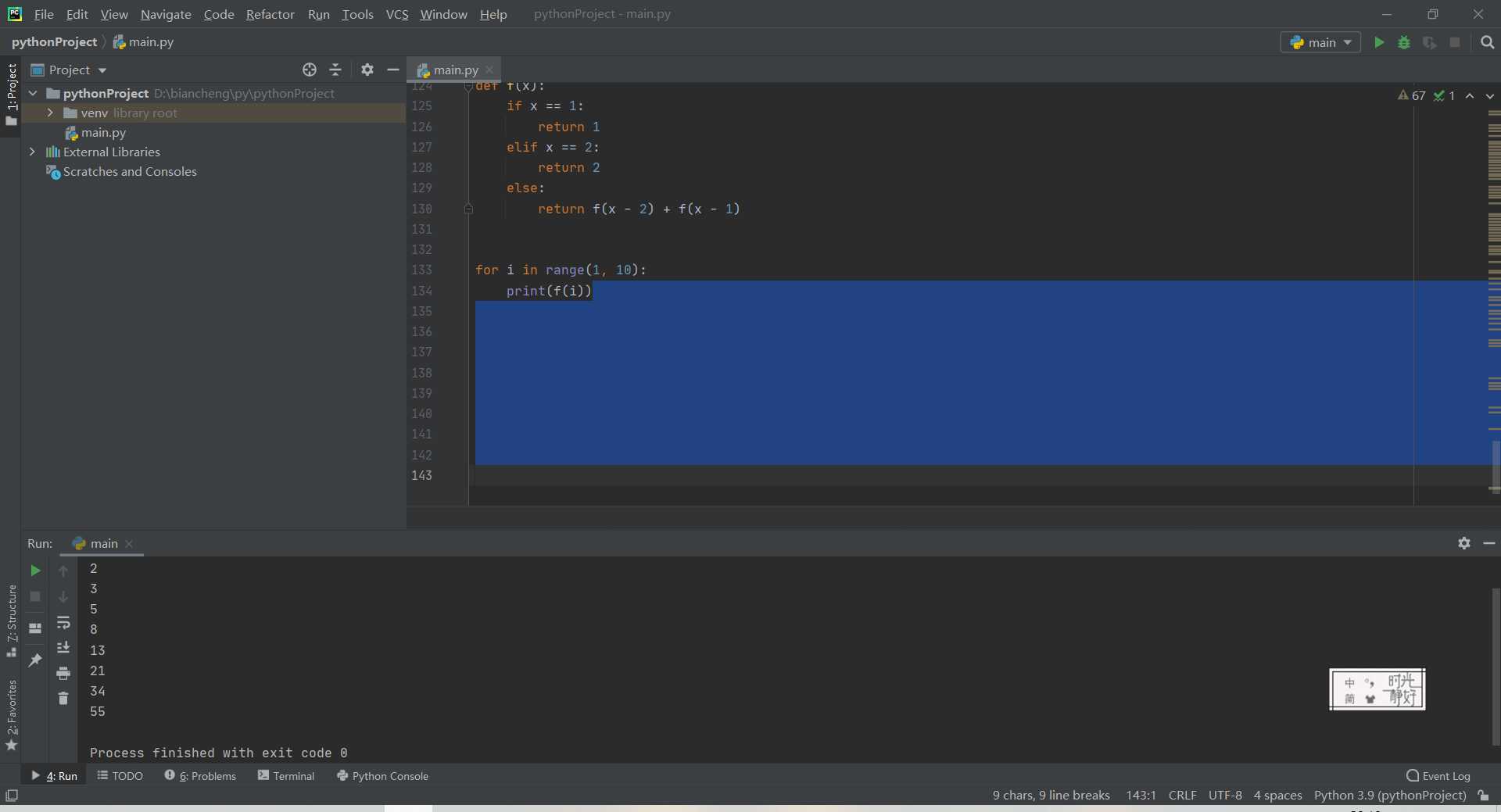Toggle the 4: Run tool window button
This screenshot has width=1501, height=812.
click(54, 776)
